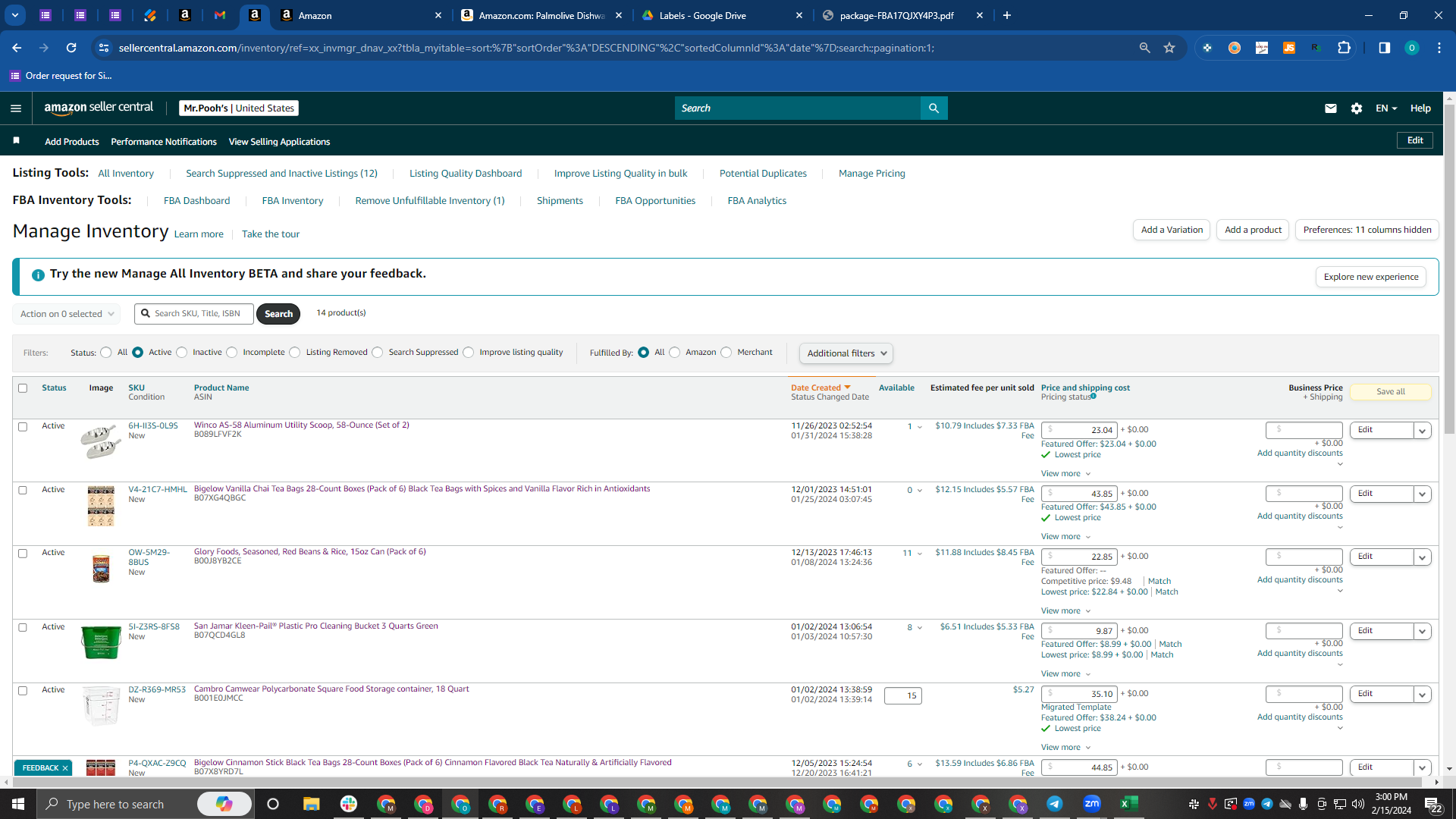Open the browser extensions puzzle icon
The width and height of the screenshot is (1456, 819).
(x=1344, y=48)
